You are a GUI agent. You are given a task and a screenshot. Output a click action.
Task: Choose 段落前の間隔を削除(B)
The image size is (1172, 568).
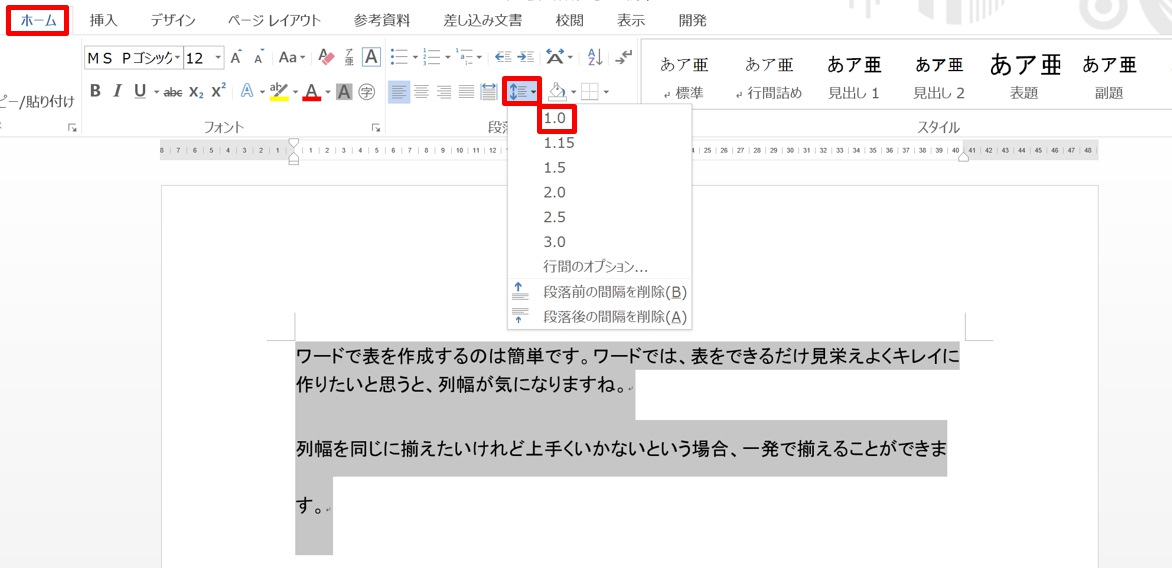point(598,291)
